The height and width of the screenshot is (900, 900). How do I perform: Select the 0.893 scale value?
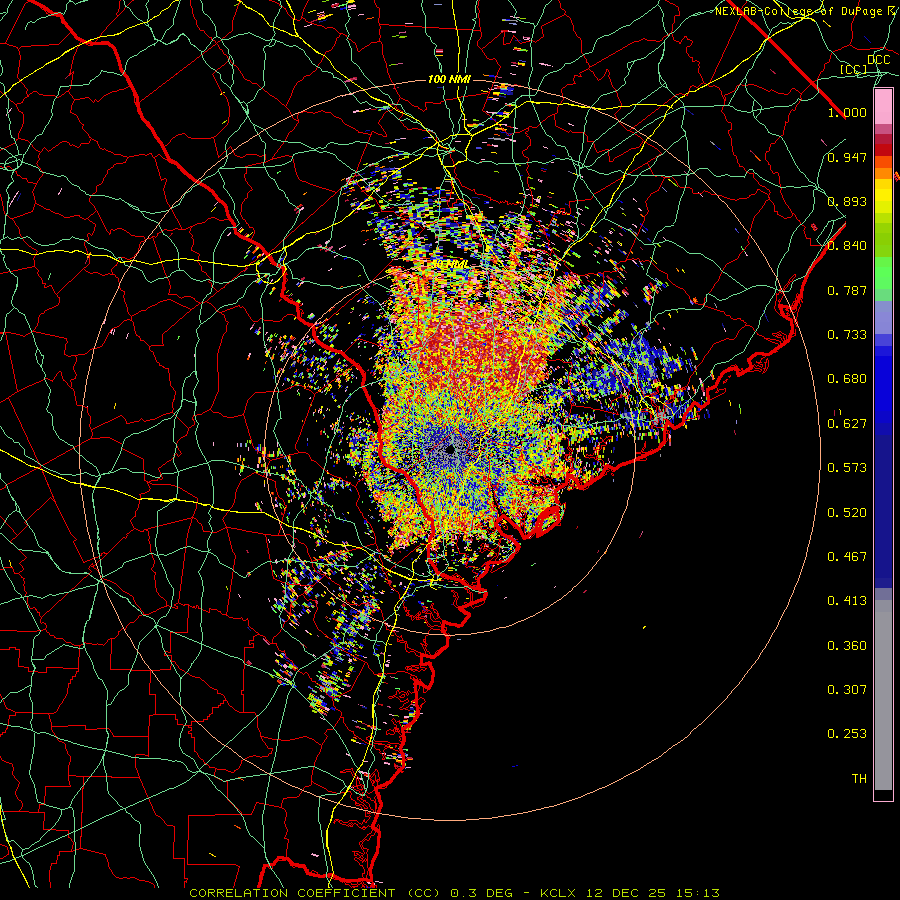coord(847,201)
